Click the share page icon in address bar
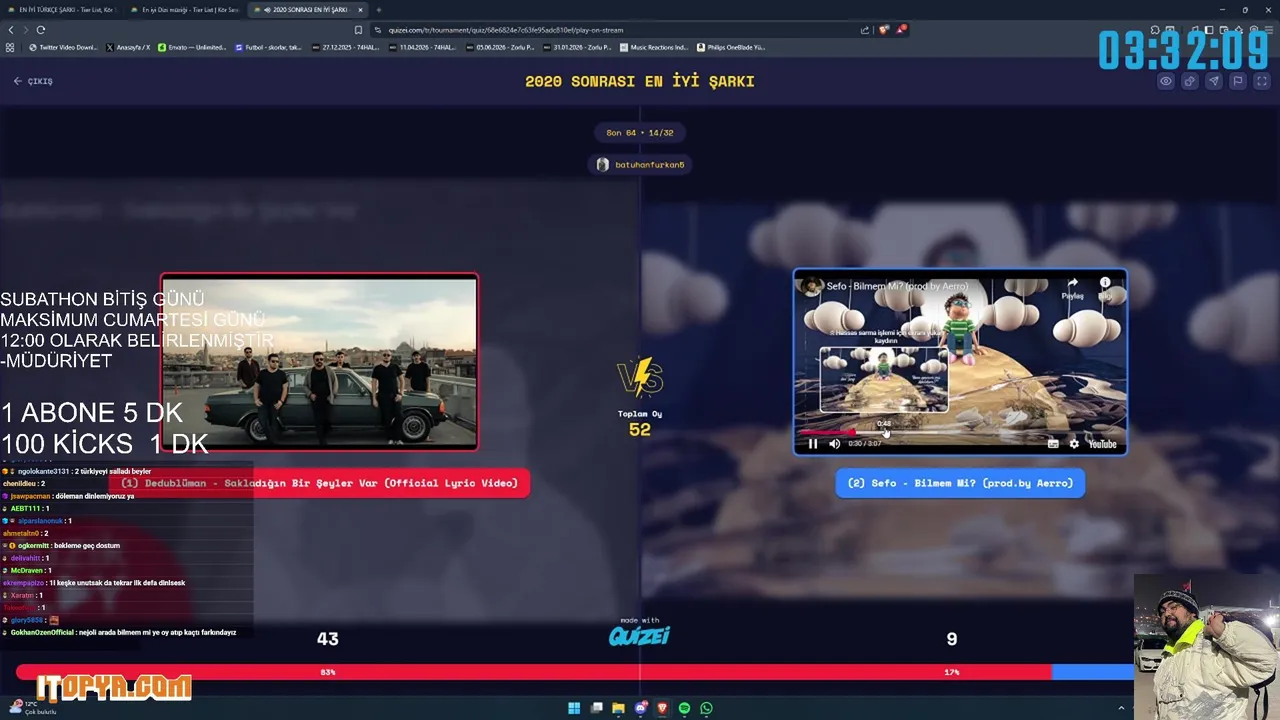 tap(865, 30)
